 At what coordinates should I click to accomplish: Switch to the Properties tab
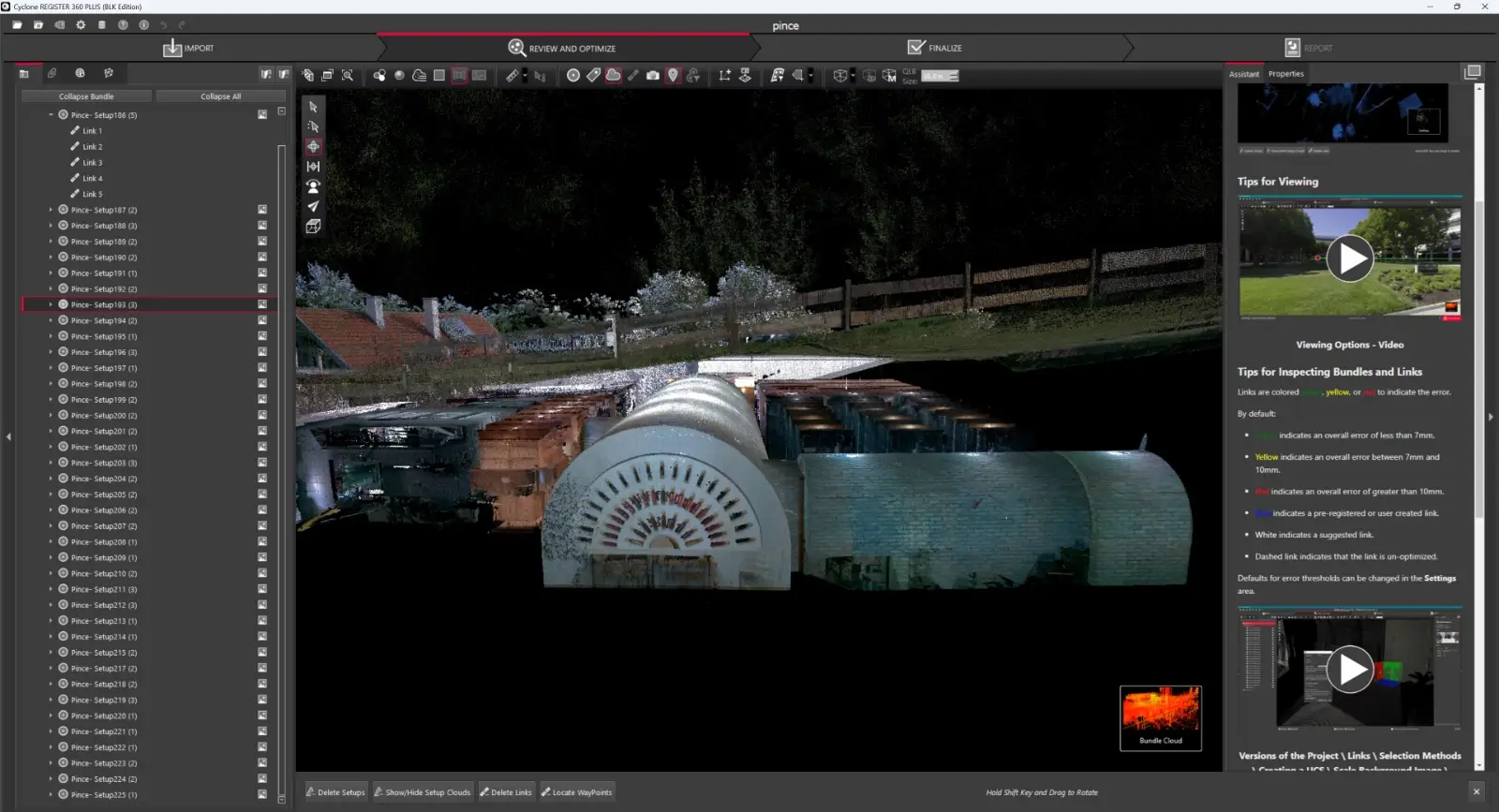point(1285,74)
